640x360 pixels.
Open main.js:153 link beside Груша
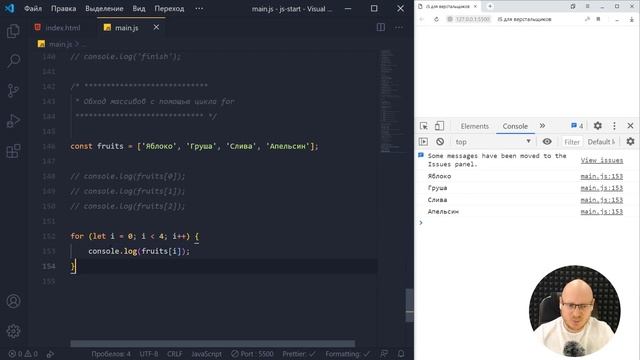click(602, 188)
